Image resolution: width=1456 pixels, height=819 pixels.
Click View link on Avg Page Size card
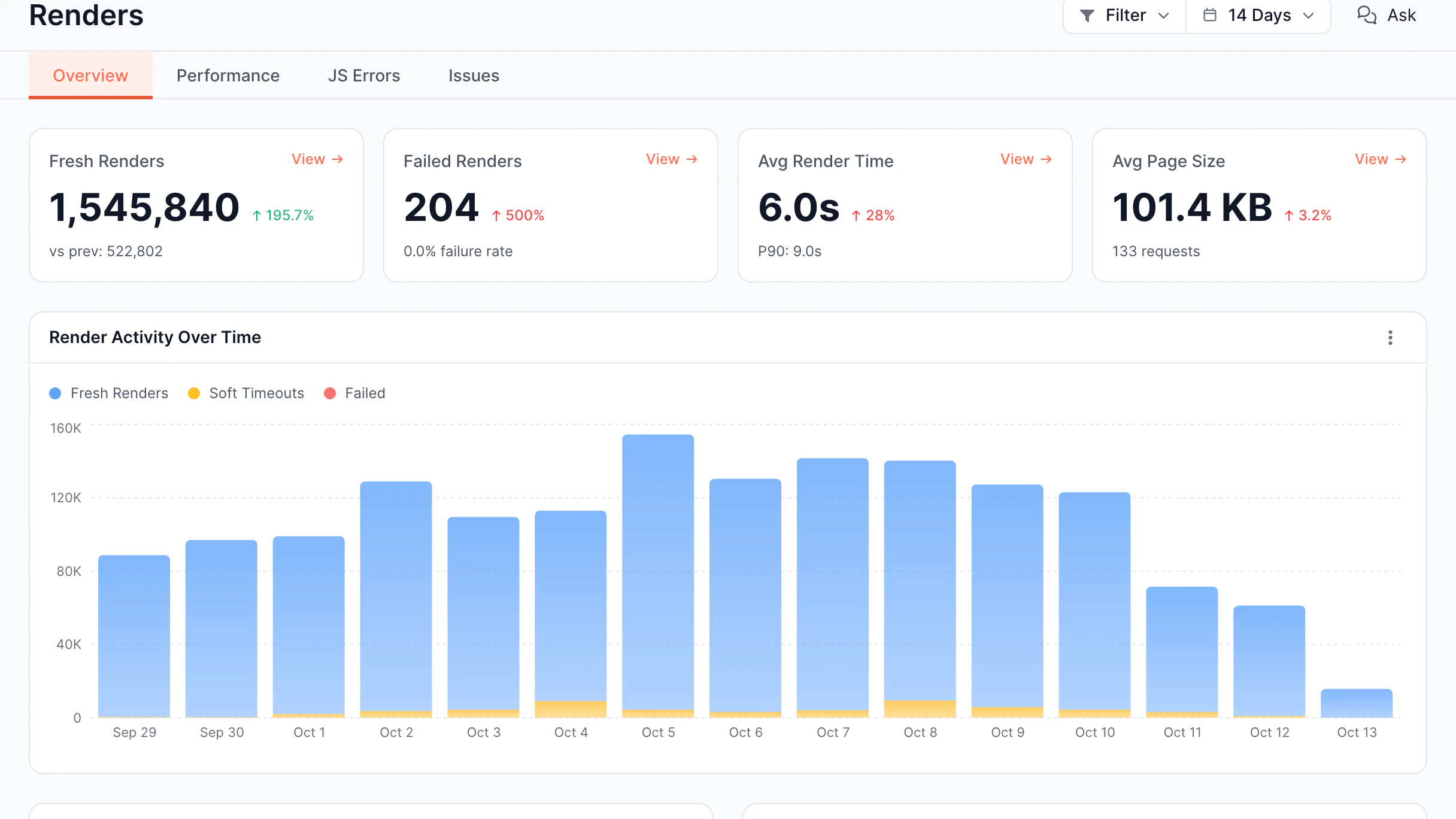click(1381, 159)
